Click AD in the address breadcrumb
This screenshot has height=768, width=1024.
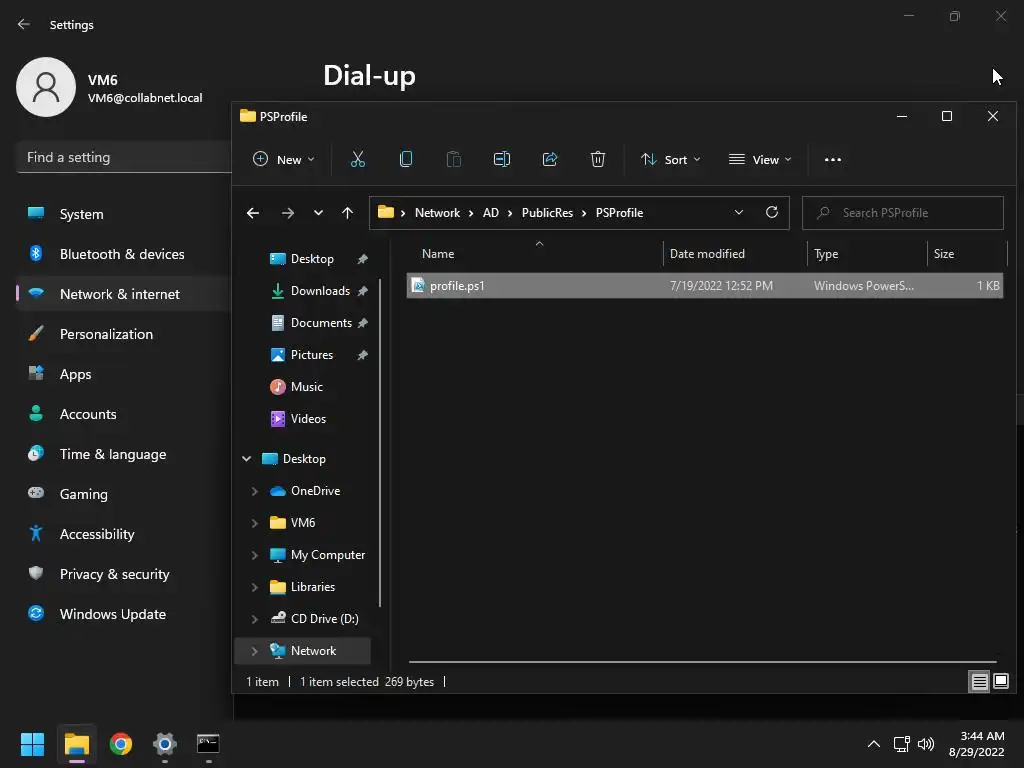coord(490,213)
